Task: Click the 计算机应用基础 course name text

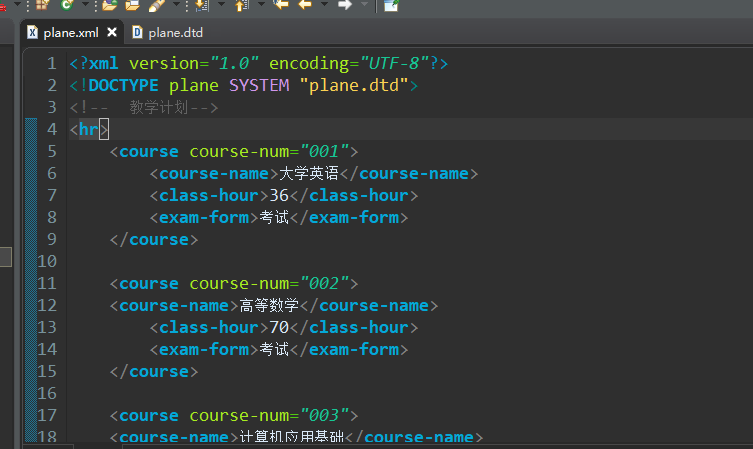Action: 291,437
